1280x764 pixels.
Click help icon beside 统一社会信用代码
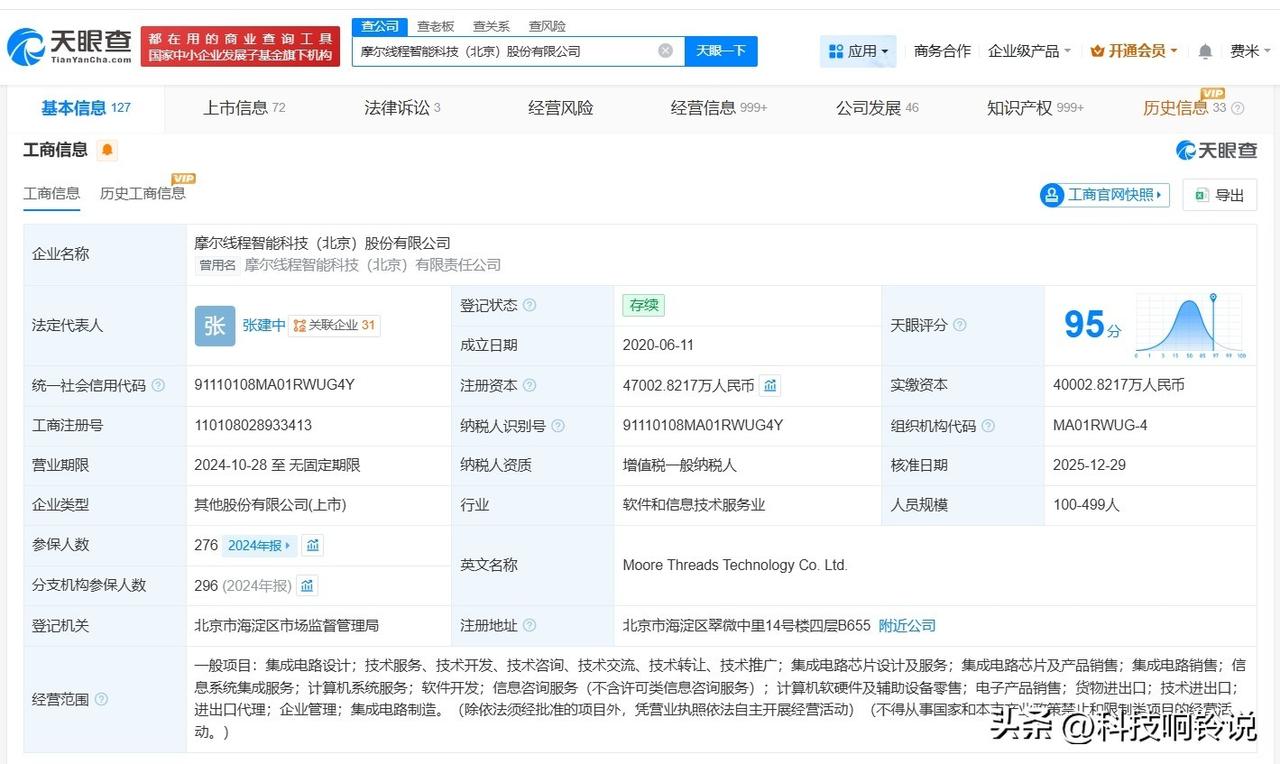pos(158,385)
